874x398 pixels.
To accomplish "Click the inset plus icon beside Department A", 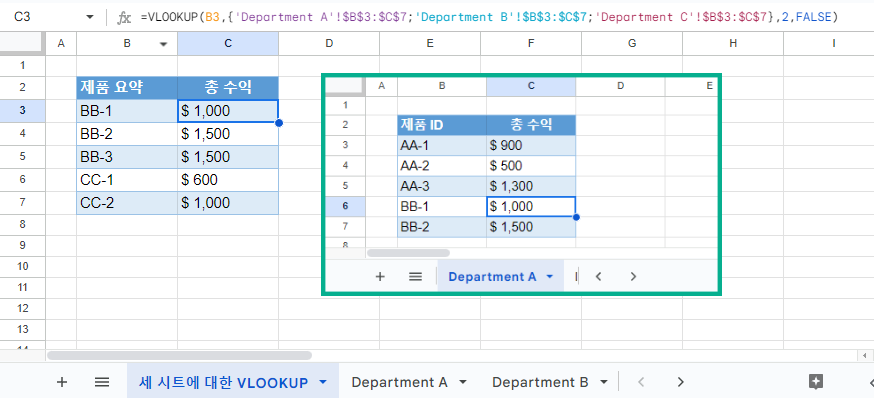I will pos(380,276).
